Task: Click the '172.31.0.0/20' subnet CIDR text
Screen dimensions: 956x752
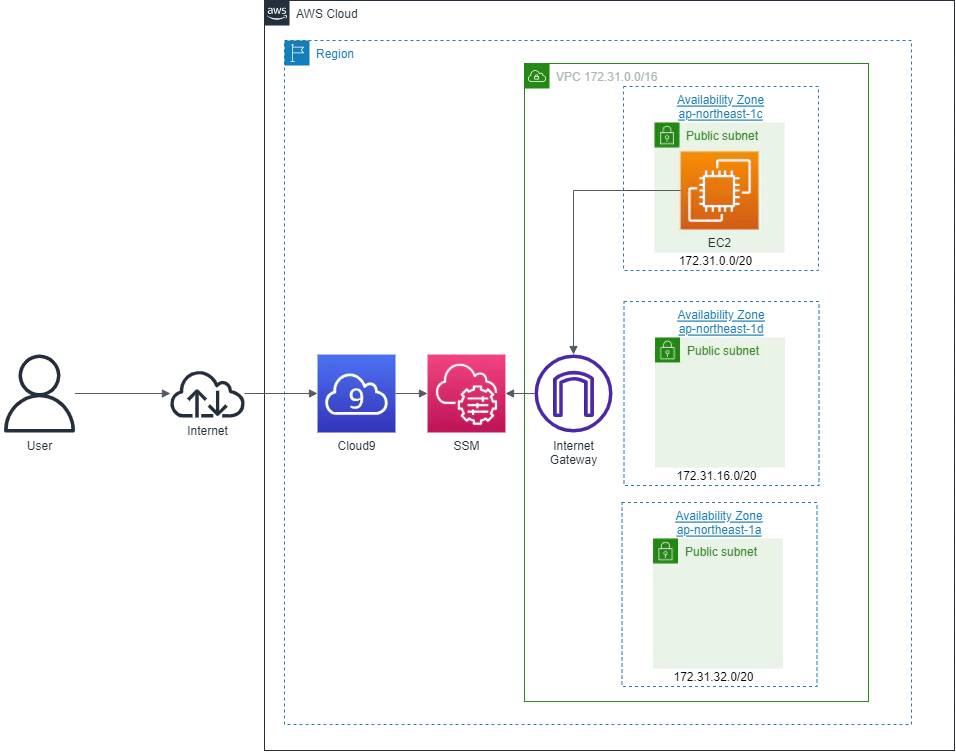Action: (x=716, y=260)
